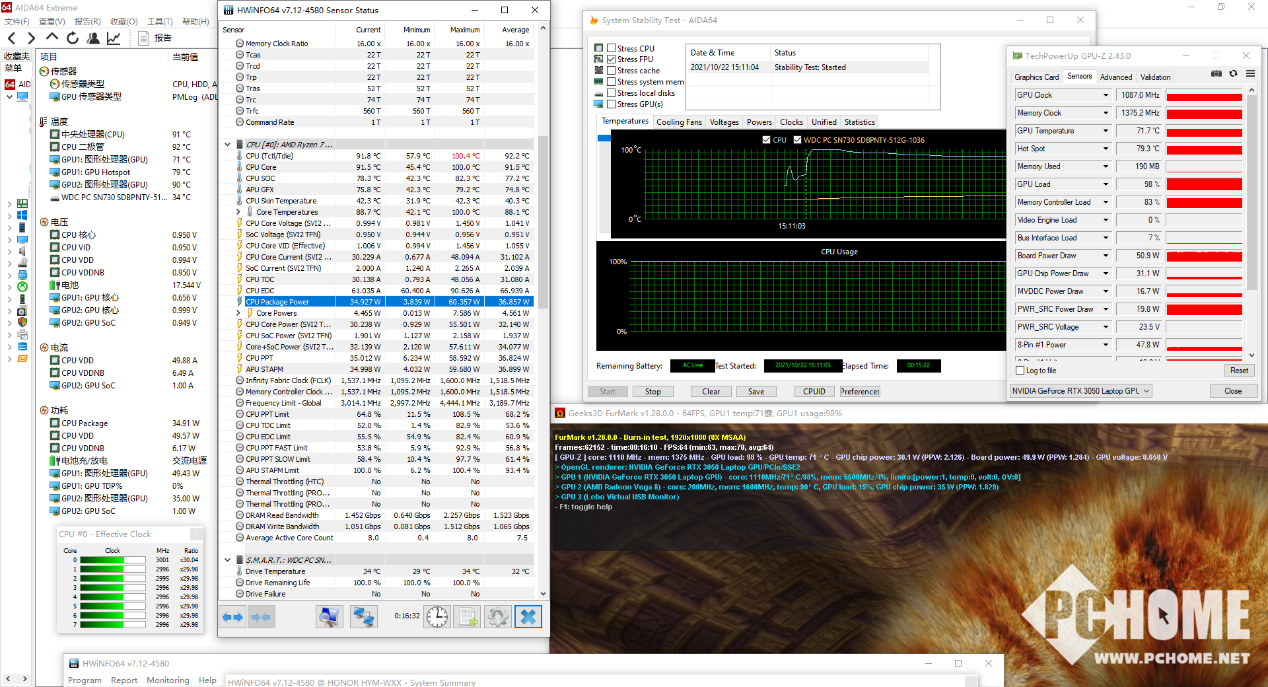Screen dimensions: 1268x687
Task: Click GPU-Z refresh icon
Action: (1233, 73)
